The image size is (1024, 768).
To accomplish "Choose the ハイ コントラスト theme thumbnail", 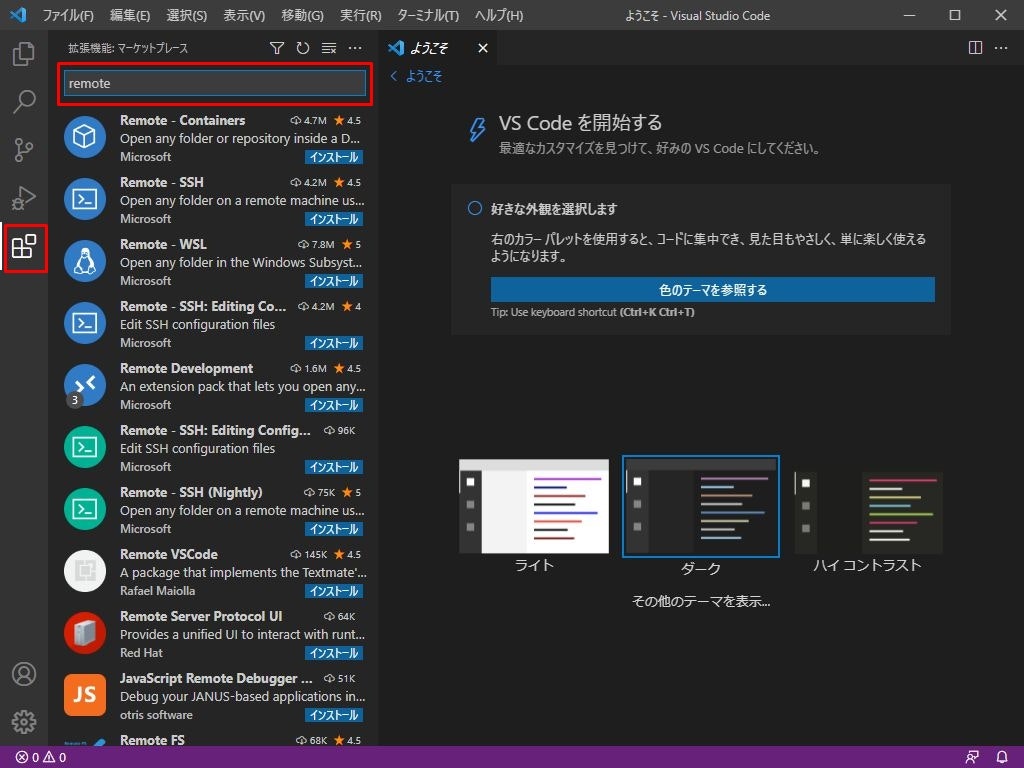I will click(x=868, y=512).
